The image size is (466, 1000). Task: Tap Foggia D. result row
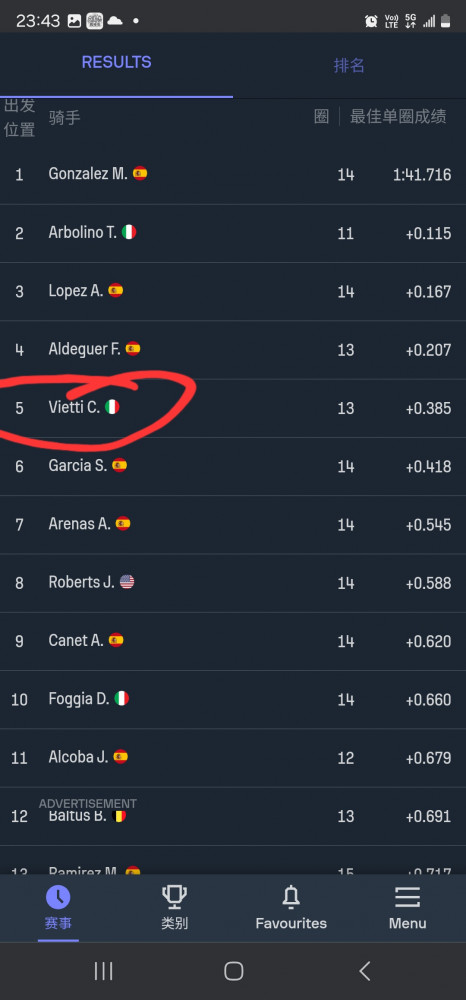tap(233, 699)
